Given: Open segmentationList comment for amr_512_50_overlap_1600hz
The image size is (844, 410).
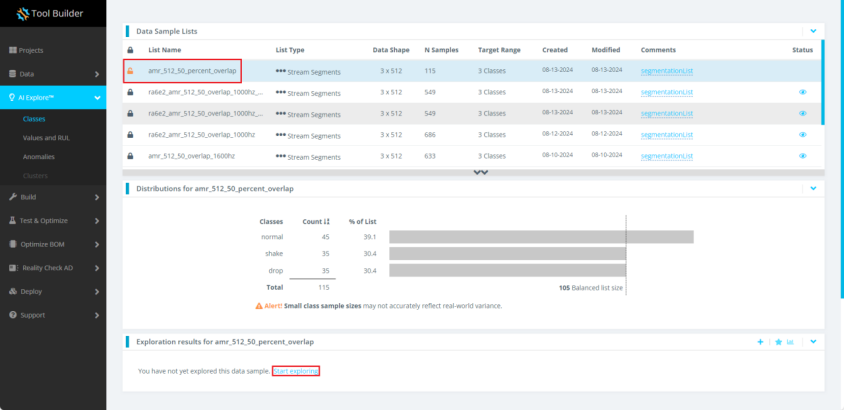Looking at the screenshot, I should (x=666, y=156).
